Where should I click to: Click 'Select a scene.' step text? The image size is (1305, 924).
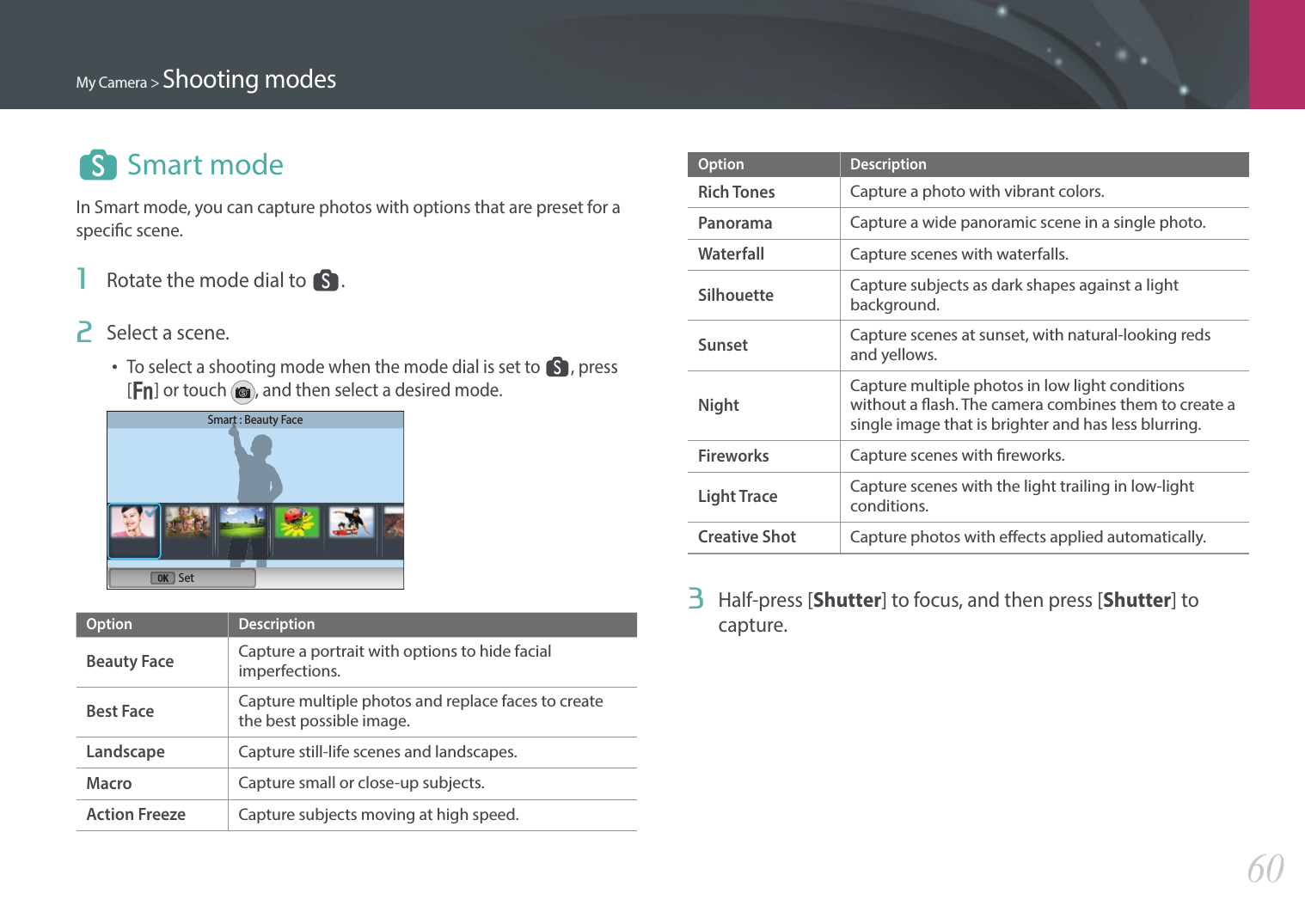pos(168,333)
